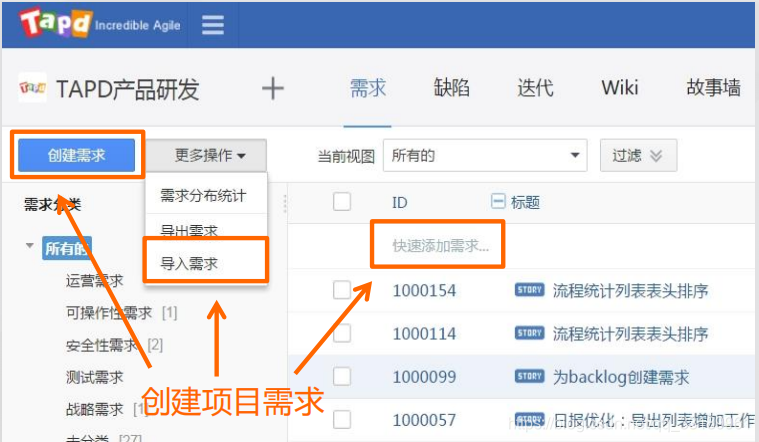This screenshot has width=759, height=442.
Task: Open requirement 为backlog创建需求
Action: pos(621,377)
